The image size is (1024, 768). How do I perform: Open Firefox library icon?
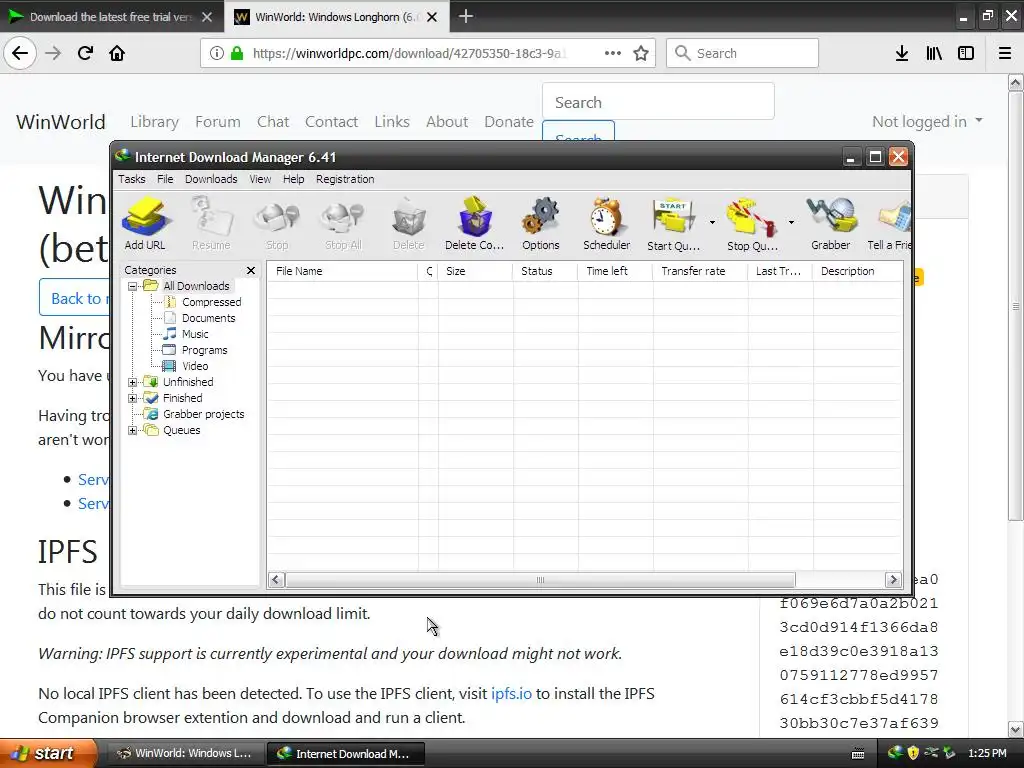pyautogui.click(x=934, y=53)
